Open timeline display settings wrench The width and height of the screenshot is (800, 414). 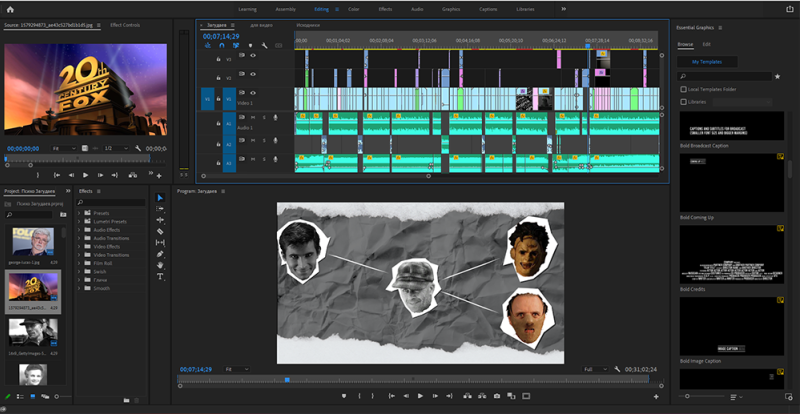(x=264, y=45)
